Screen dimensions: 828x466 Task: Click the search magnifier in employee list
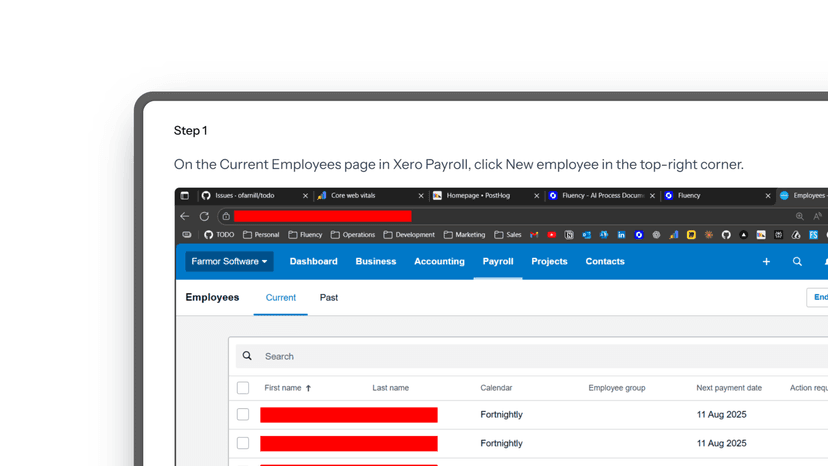pyautogui.click(x=247, y=356)
